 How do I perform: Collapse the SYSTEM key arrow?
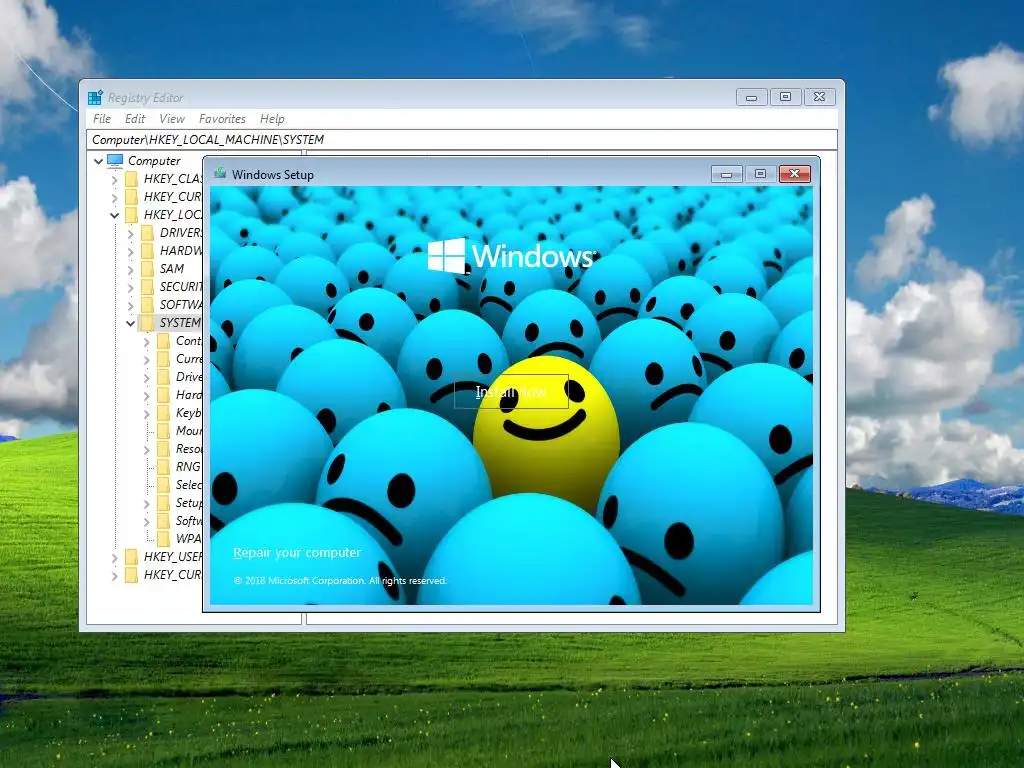(x=130, y=323)
